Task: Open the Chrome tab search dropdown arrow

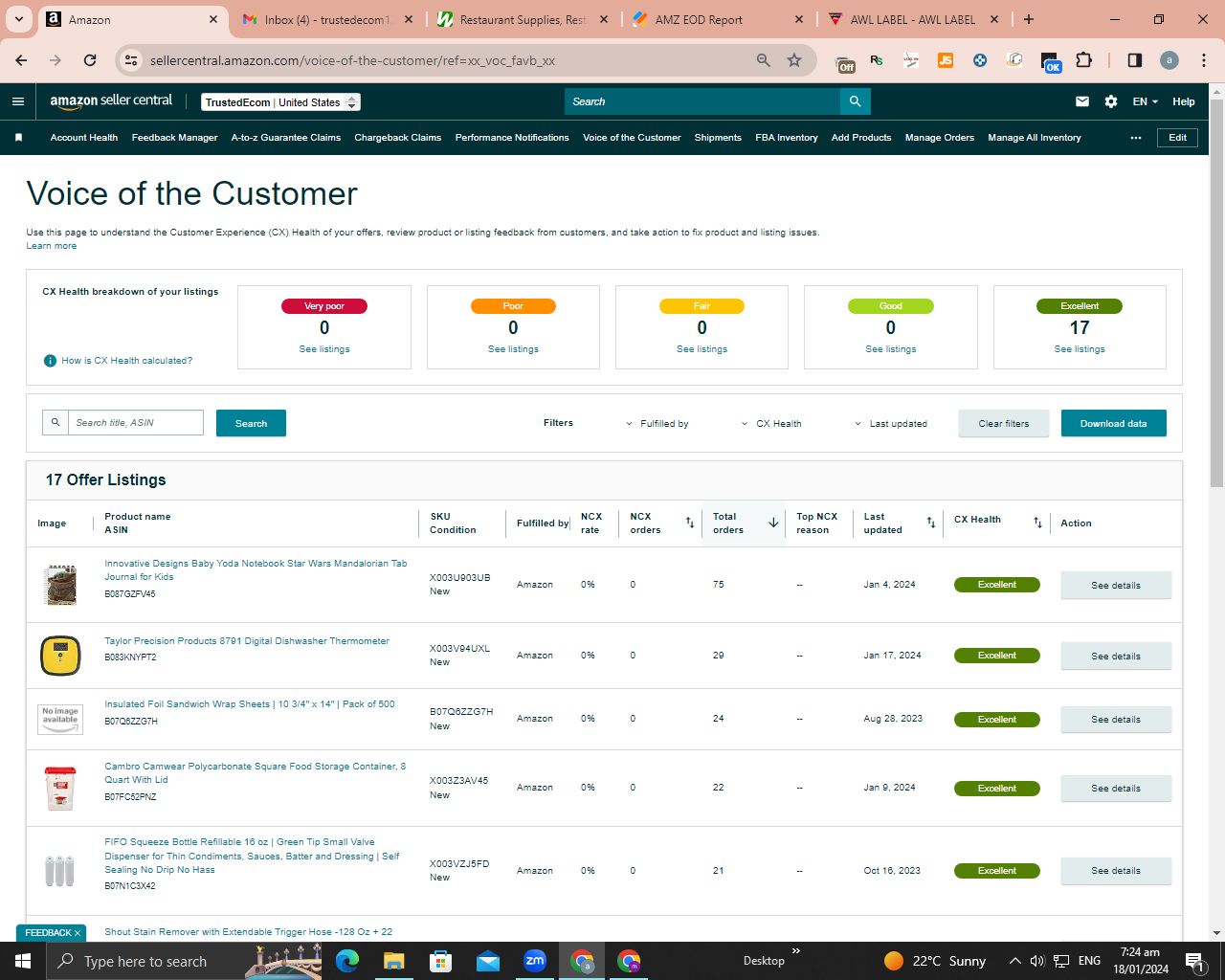Action: [19, 19]
